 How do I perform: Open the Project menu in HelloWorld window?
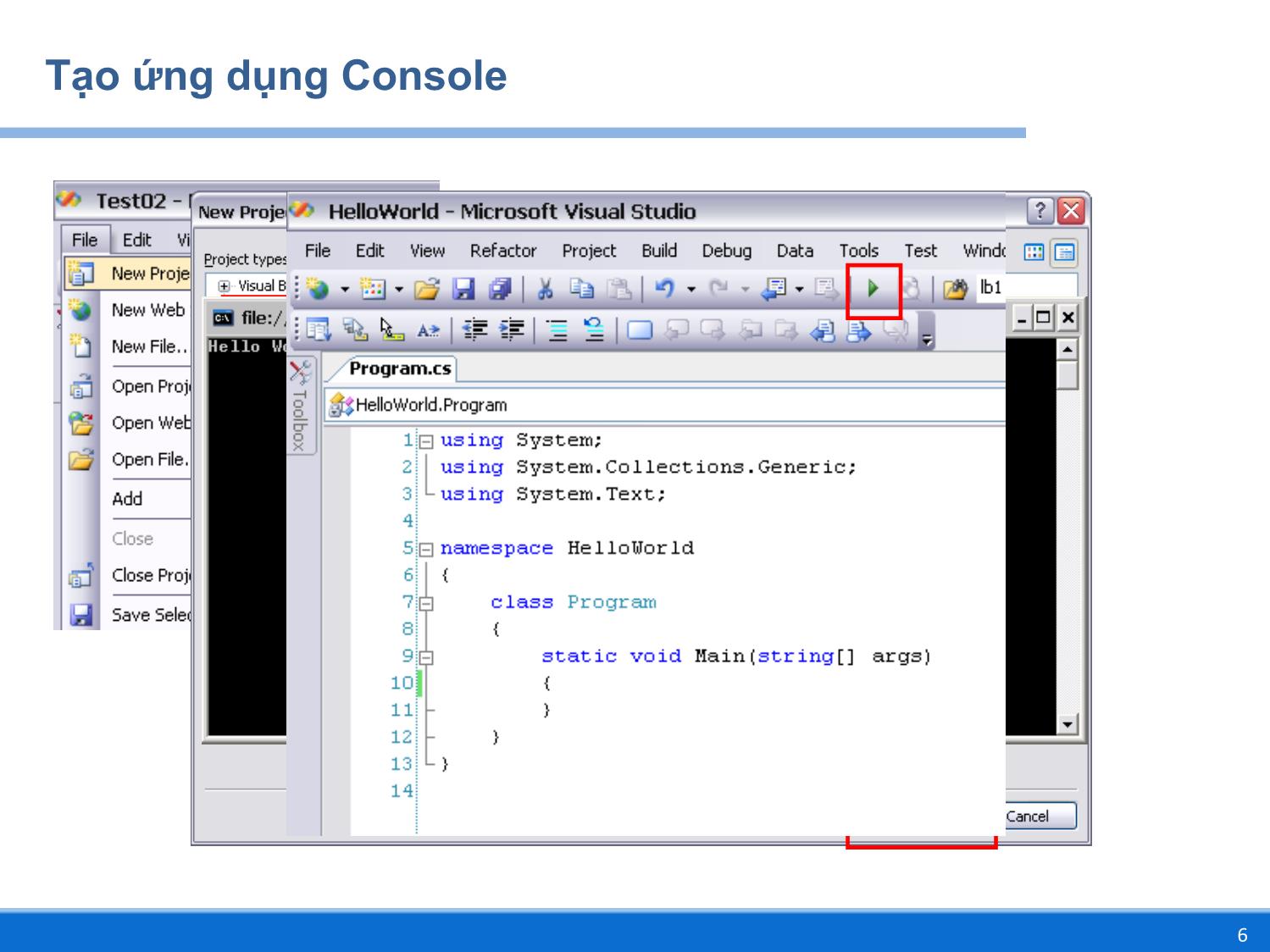pos(589,251)
